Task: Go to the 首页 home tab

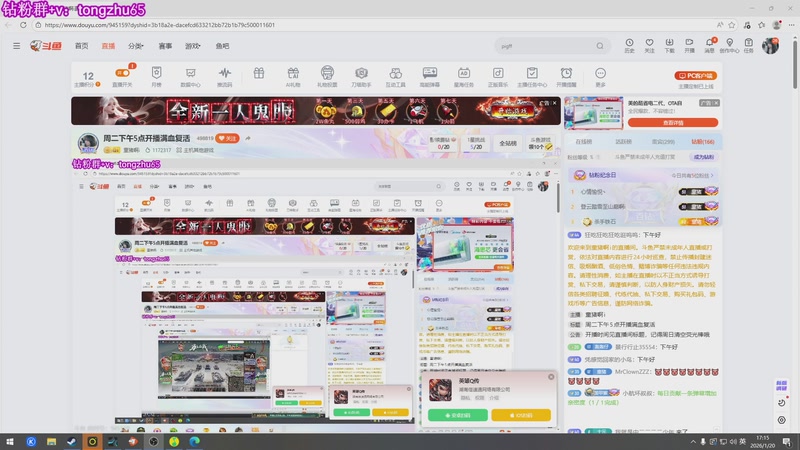Action: tap(82, 46)
